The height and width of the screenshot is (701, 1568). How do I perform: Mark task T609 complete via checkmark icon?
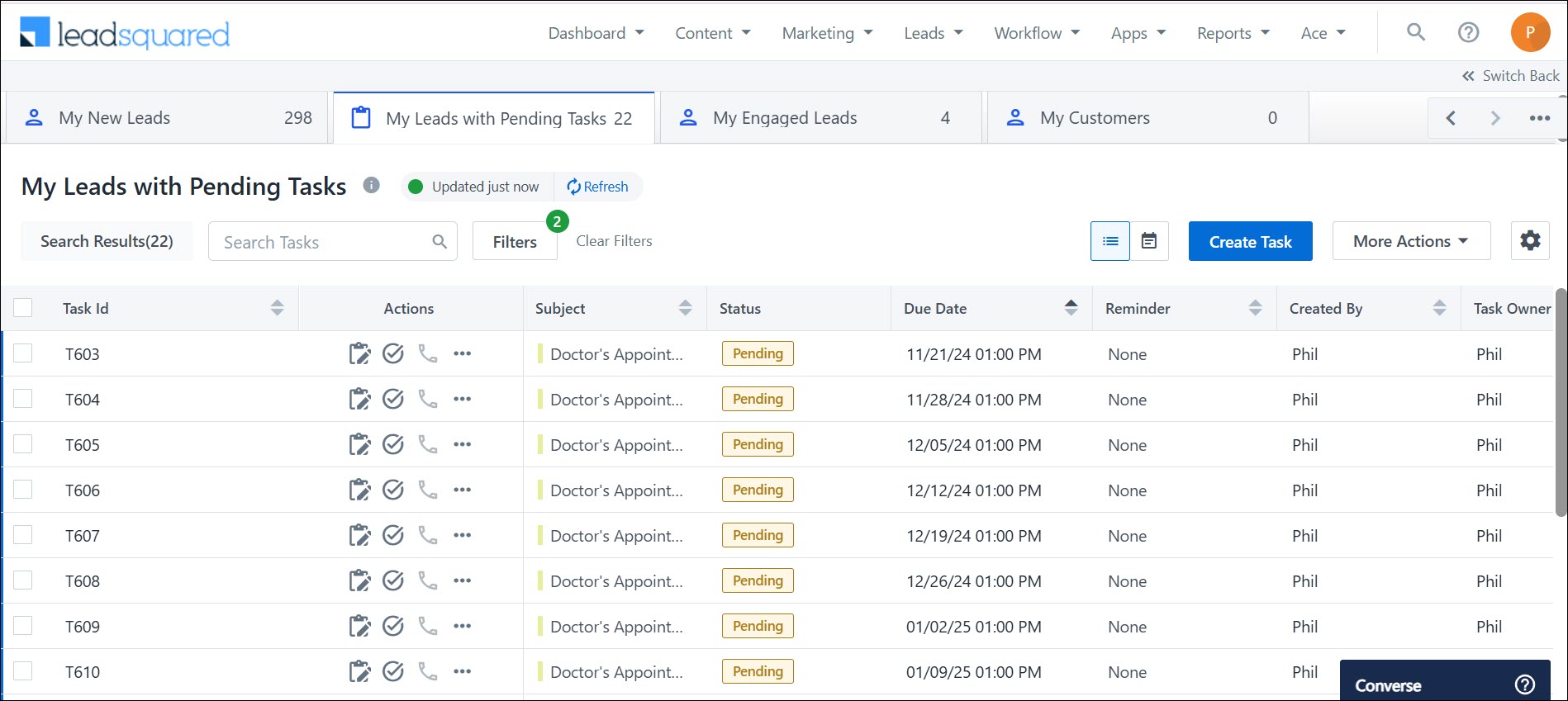click(393, 626)
